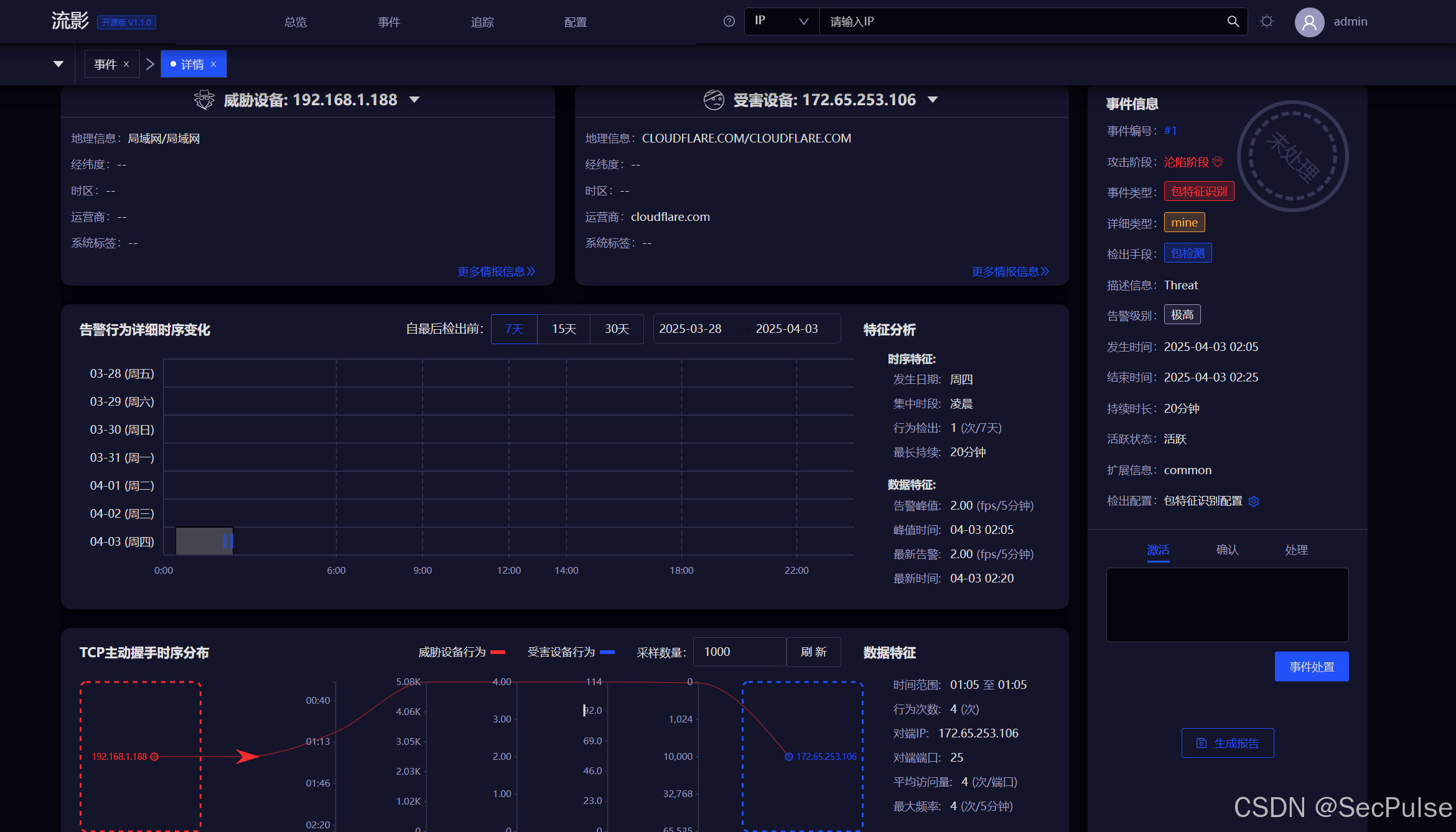Click the 采样数量 input field

pyautogui.click(x=739, y=652)
